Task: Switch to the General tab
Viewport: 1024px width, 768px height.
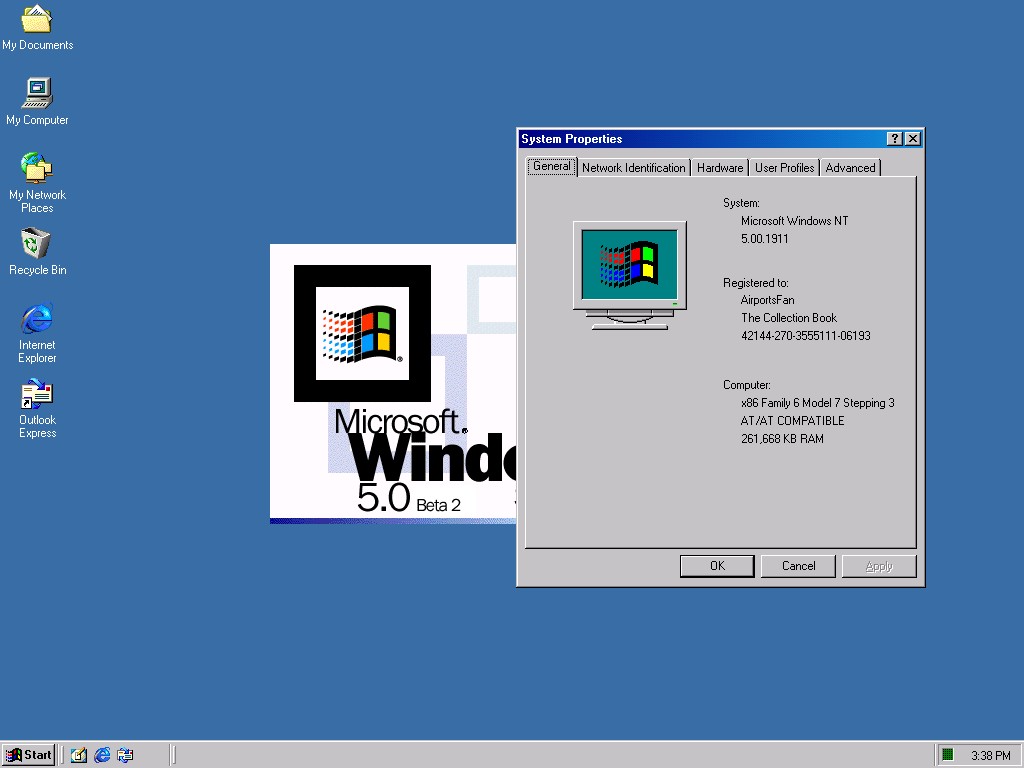Action: (552, 167)
